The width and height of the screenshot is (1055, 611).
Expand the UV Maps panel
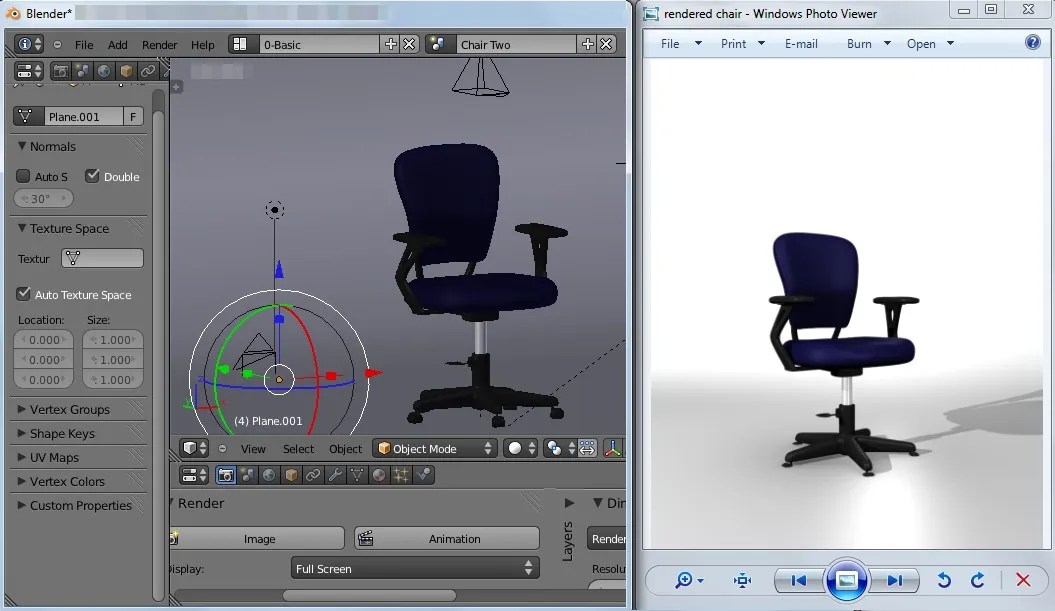click(x=22, y=458)
